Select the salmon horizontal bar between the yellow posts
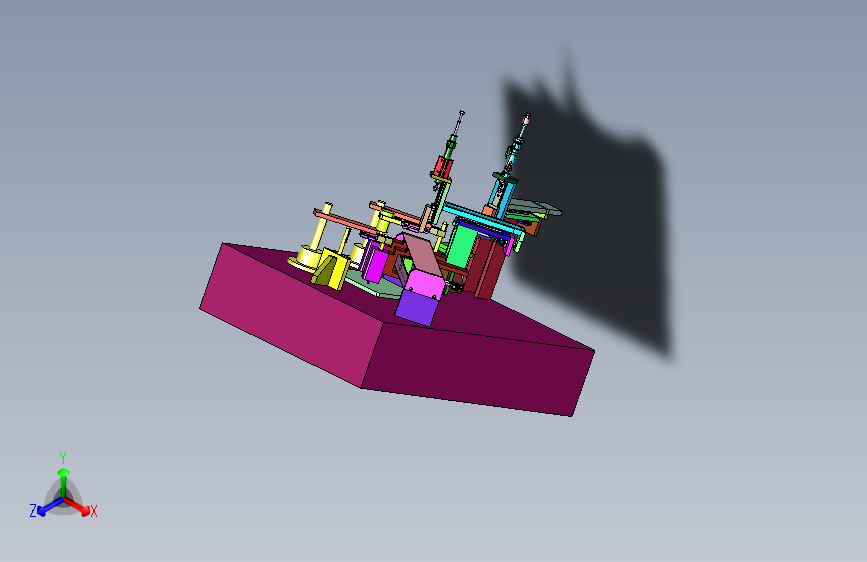The width and height of the screenshot is (867, 562). pos(348,221)
